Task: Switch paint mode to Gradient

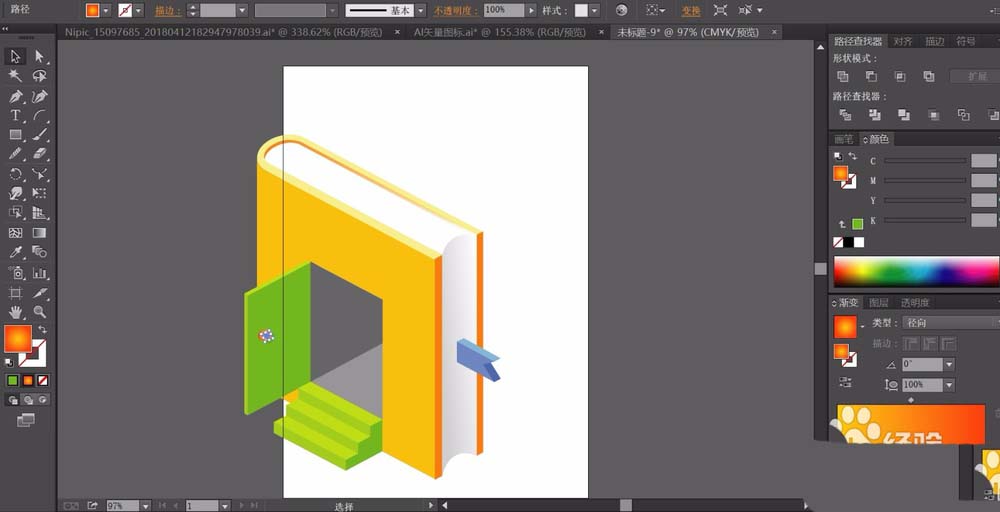Action: point(28,381)
